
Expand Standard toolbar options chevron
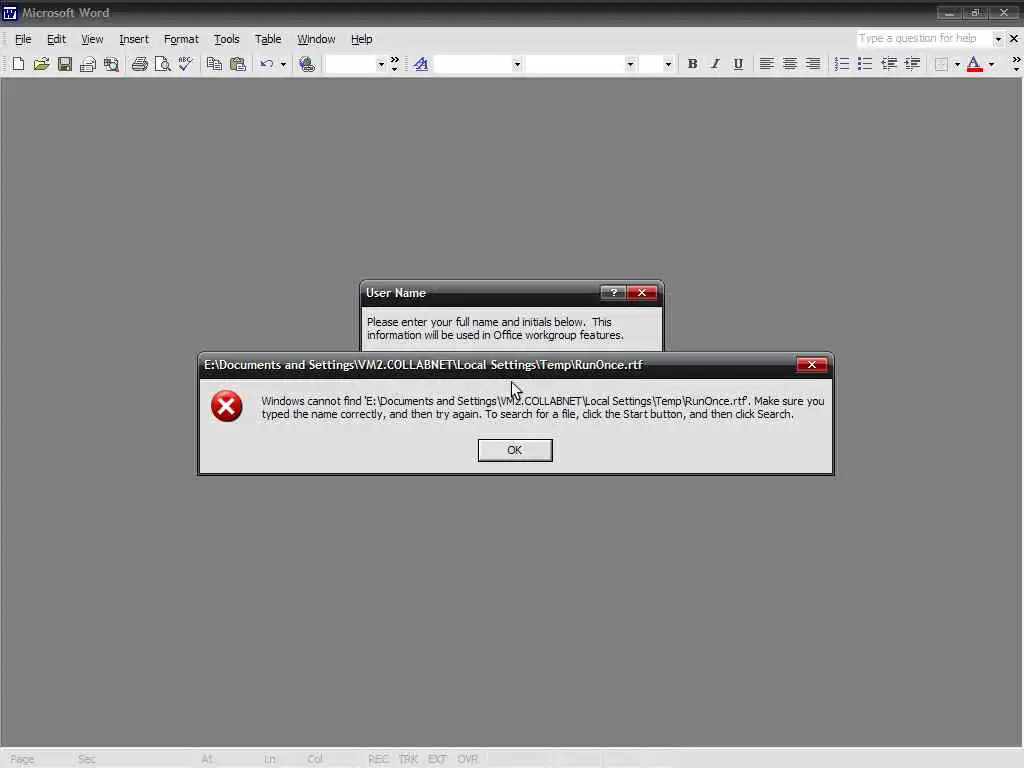coord(394,64)
